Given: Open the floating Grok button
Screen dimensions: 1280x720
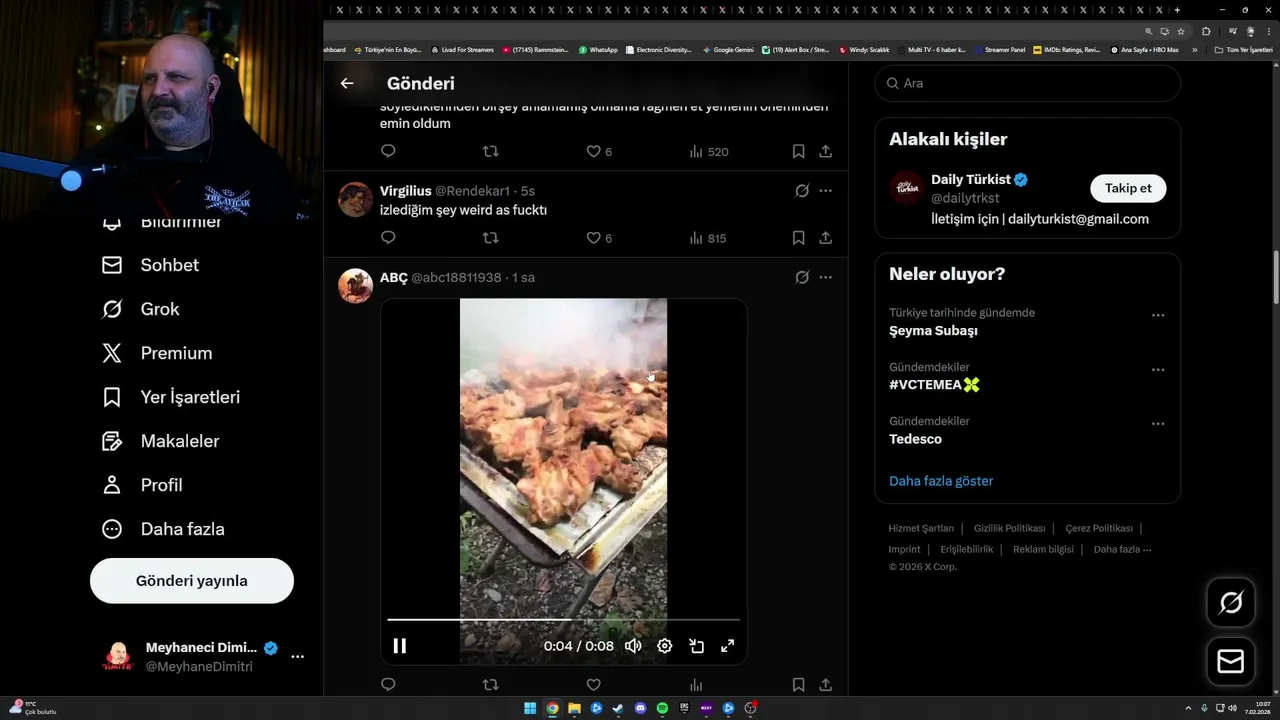Looking at the screenshot, I should click(1231, 602).
